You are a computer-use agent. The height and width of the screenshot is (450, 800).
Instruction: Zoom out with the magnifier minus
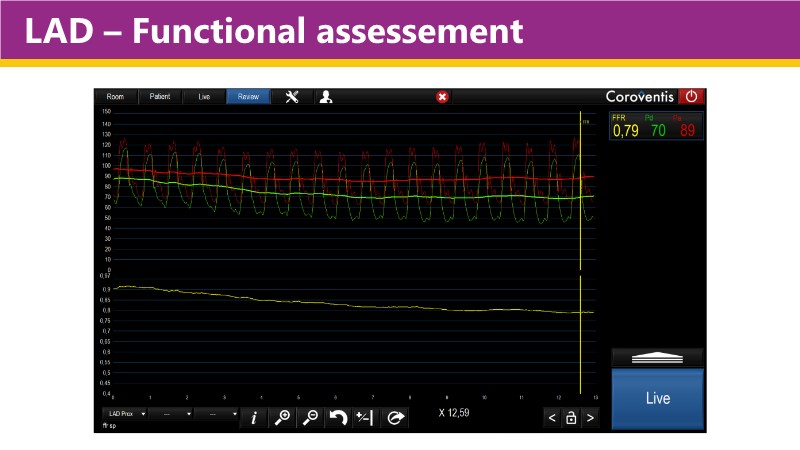[310, 418]
